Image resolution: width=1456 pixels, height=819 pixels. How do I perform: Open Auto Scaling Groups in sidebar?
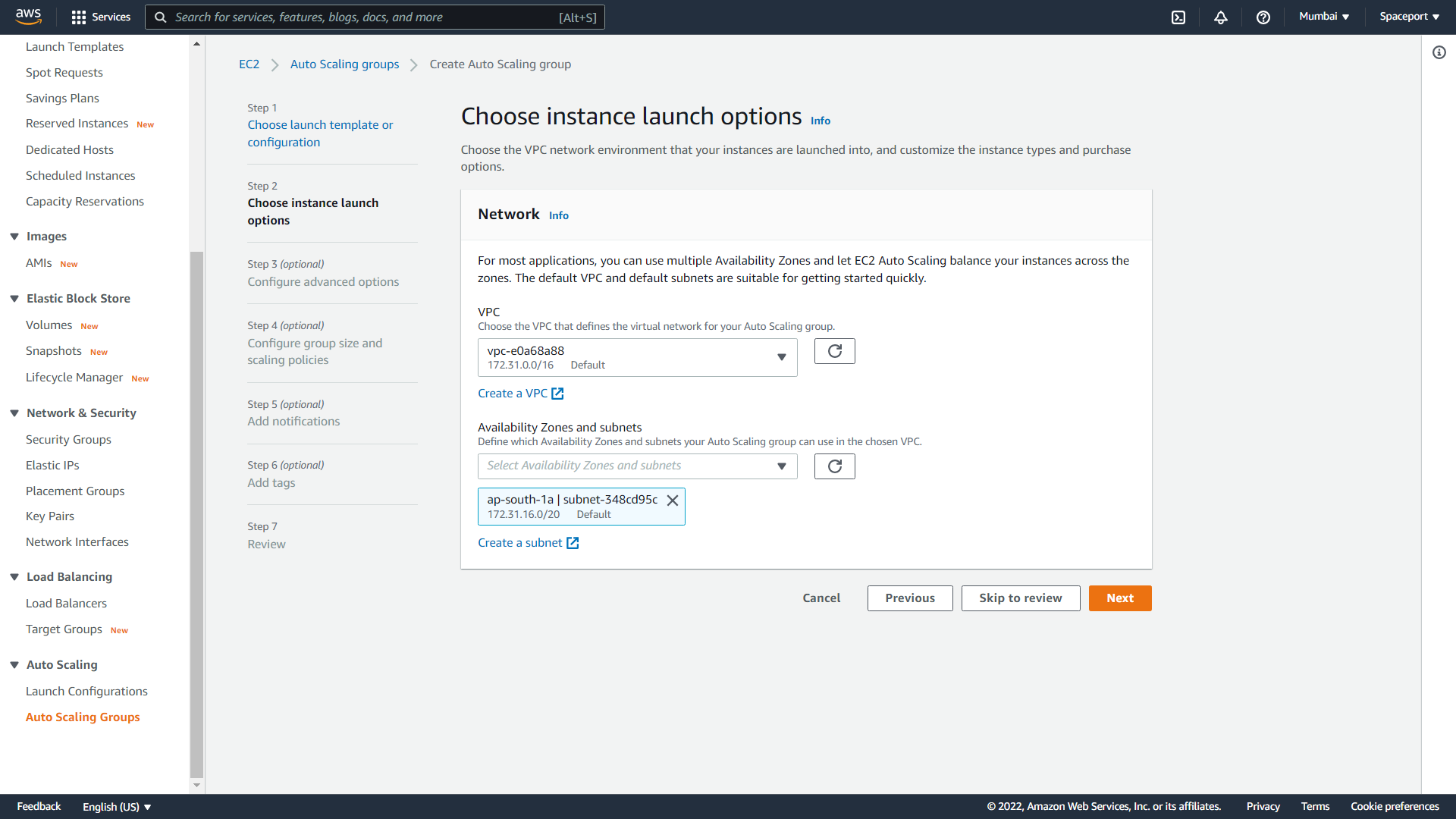(83, 717)
